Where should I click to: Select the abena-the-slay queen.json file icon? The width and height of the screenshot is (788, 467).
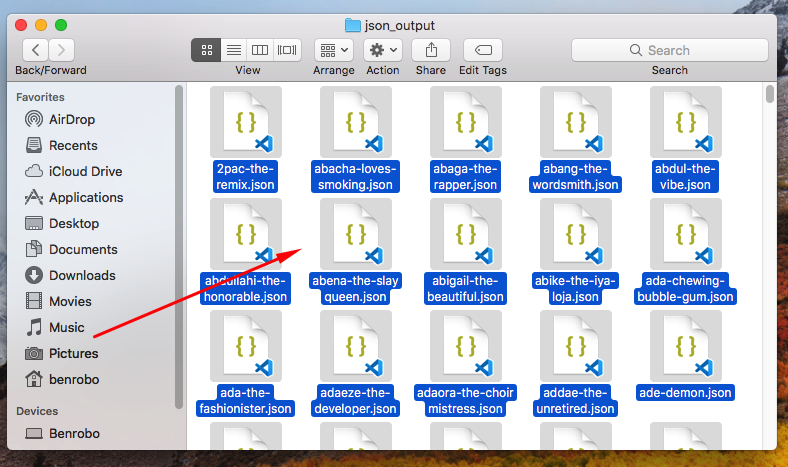point(356,234)
